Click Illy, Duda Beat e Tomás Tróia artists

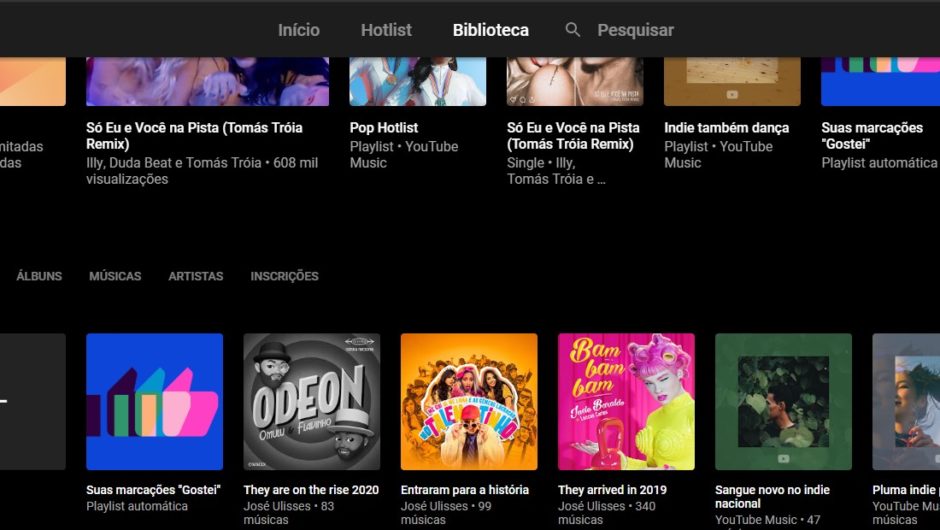tap(174, 163)
